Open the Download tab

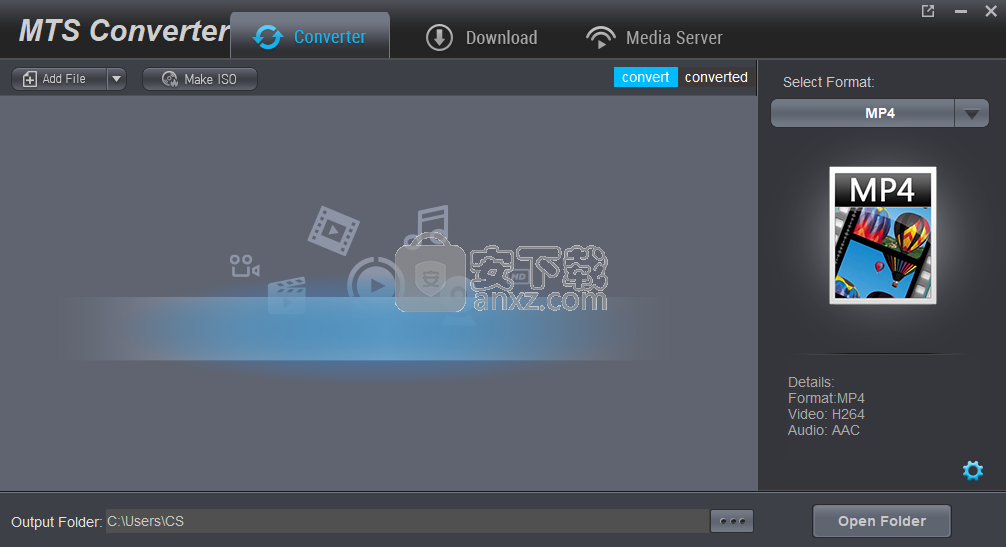[x=481, y=37]
